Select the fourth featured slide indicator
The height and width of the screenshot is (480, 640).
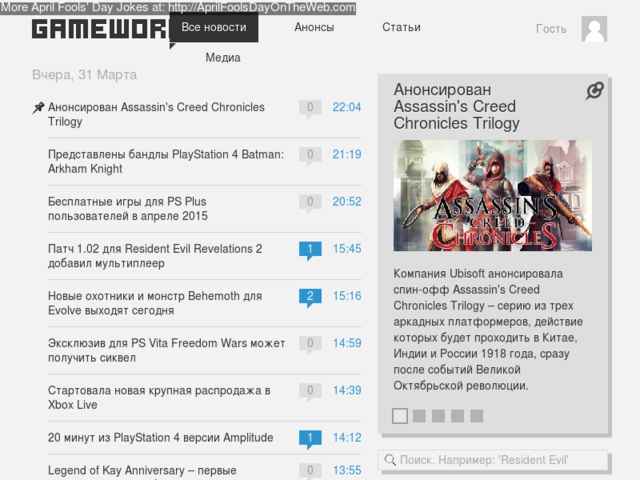[x=458, y=416]
